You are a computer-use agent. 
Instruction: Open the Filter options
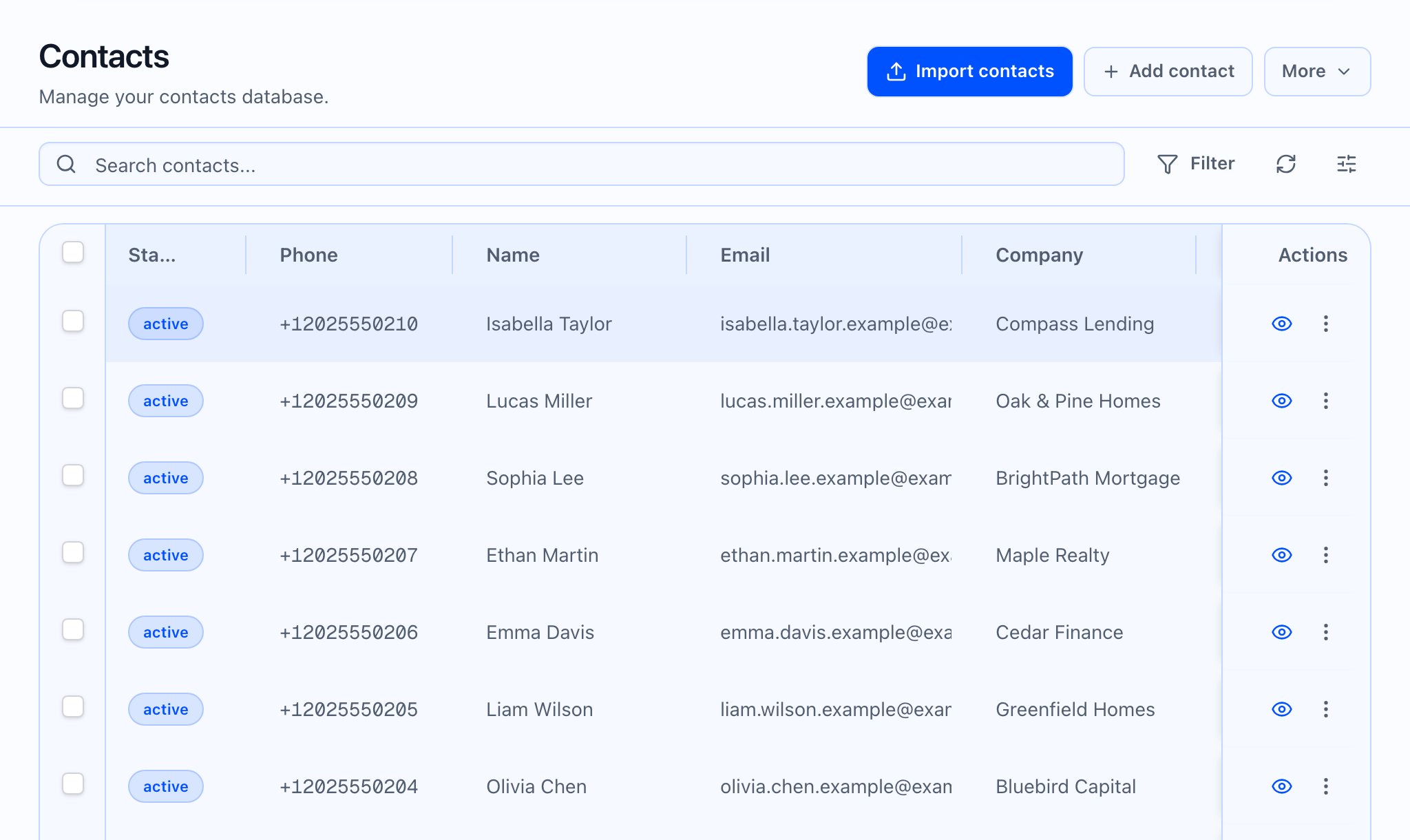[x=1196, y=164]
